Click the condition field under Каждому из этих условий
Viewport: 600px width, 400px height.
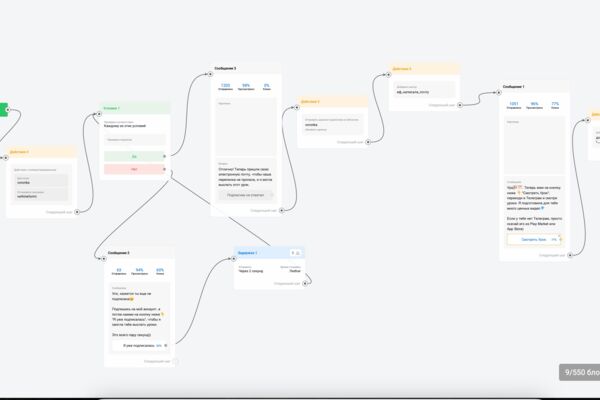coord(134,140)
